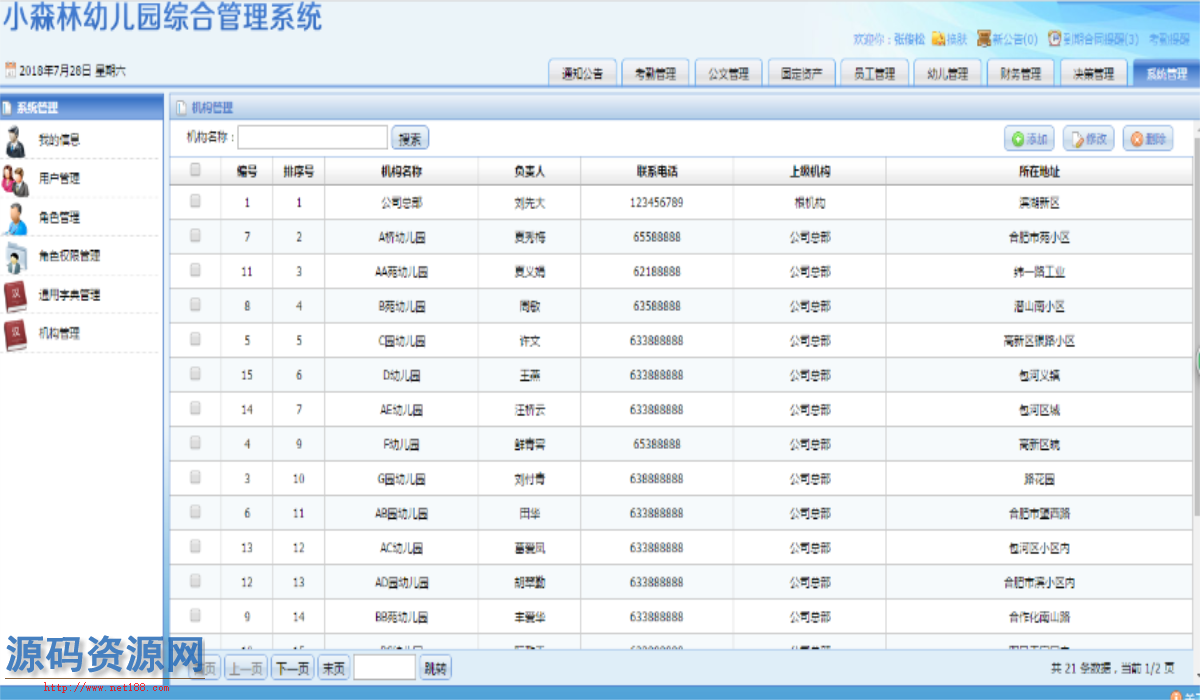Image resolution: width=1200 pixels, height=700 pixels.
Task: Go to the next page with 下一页
Action: point(292,668)
